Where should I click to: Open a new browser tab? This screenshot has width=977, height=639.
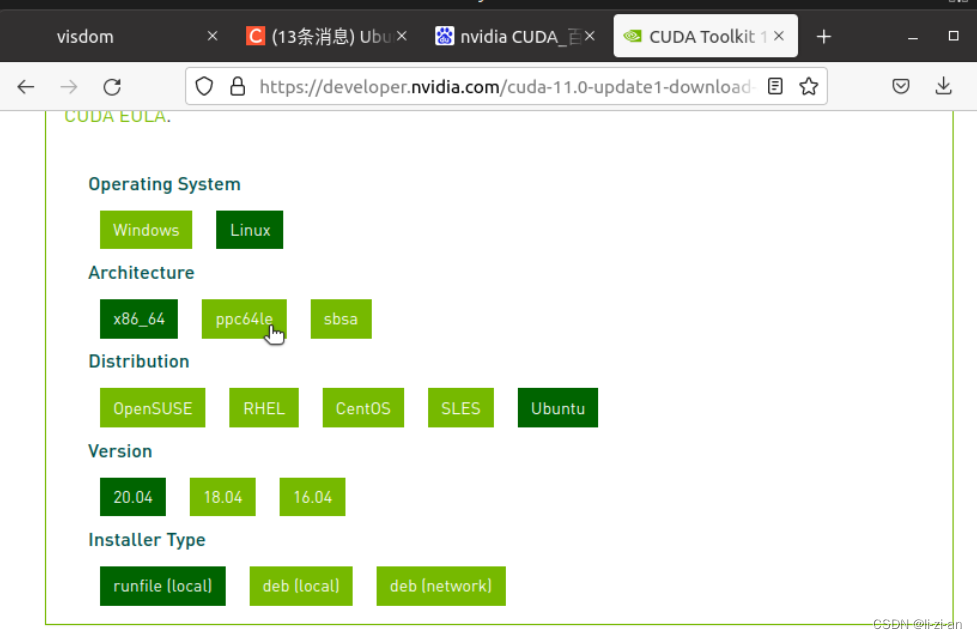pos(823,36)
